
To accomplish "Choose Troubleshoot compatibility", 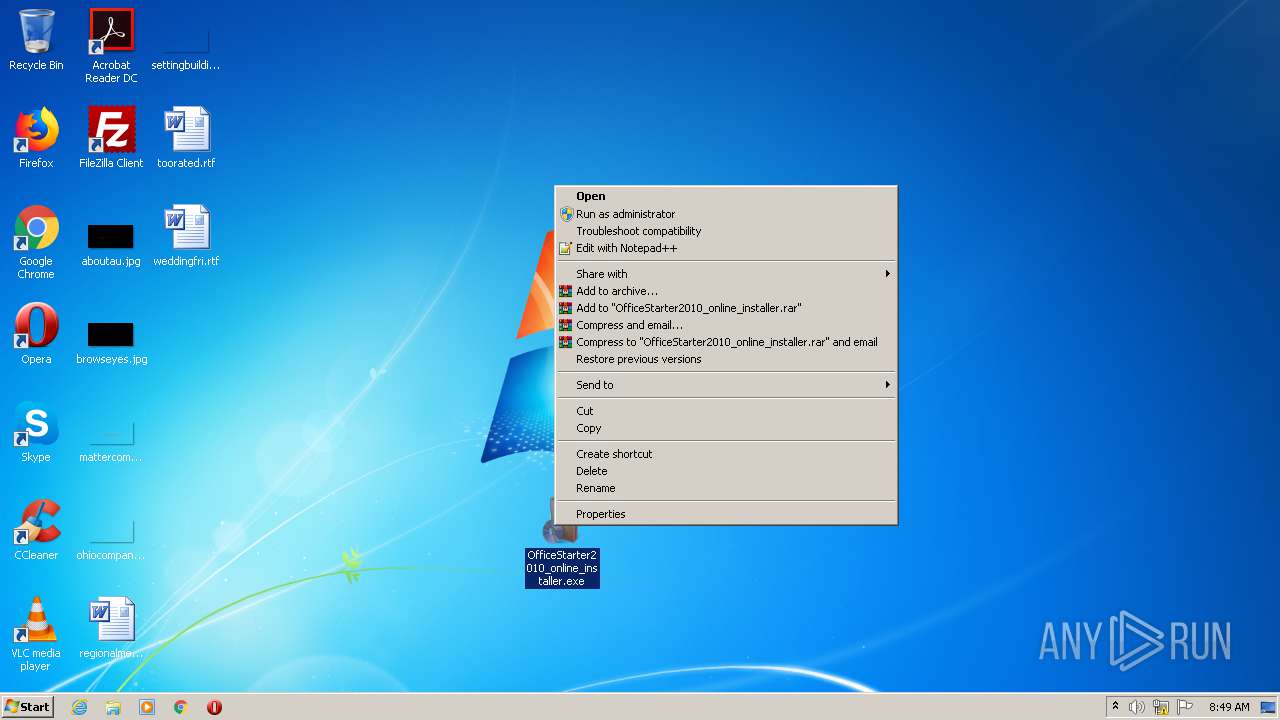I will pyautogui.click(x=726, y=231).
